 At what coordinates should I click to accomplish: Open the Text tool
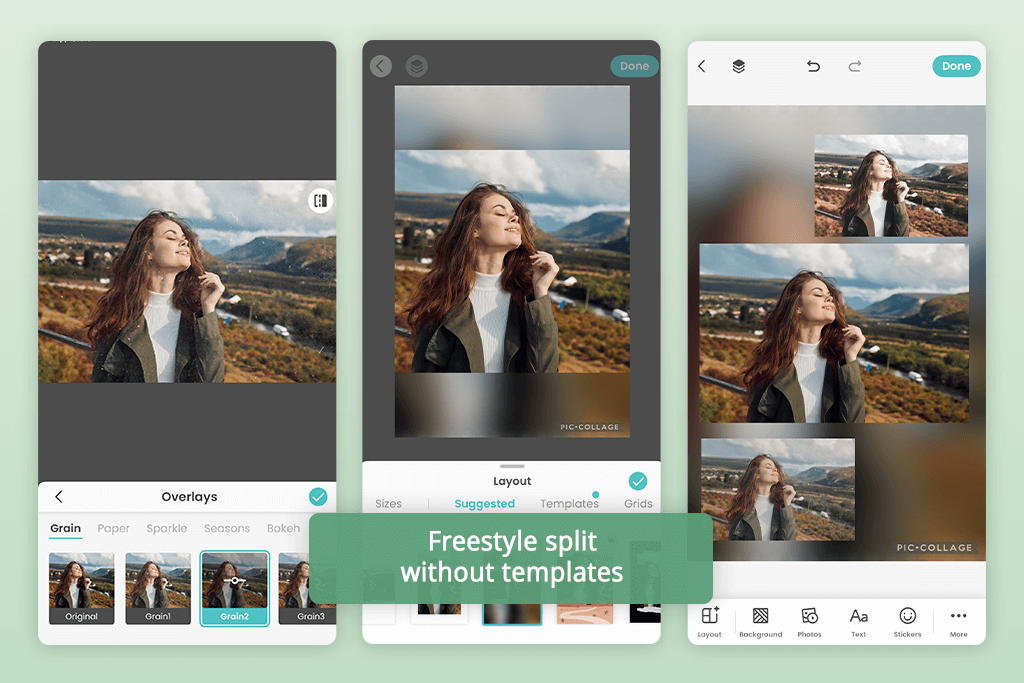coord(858,622)
